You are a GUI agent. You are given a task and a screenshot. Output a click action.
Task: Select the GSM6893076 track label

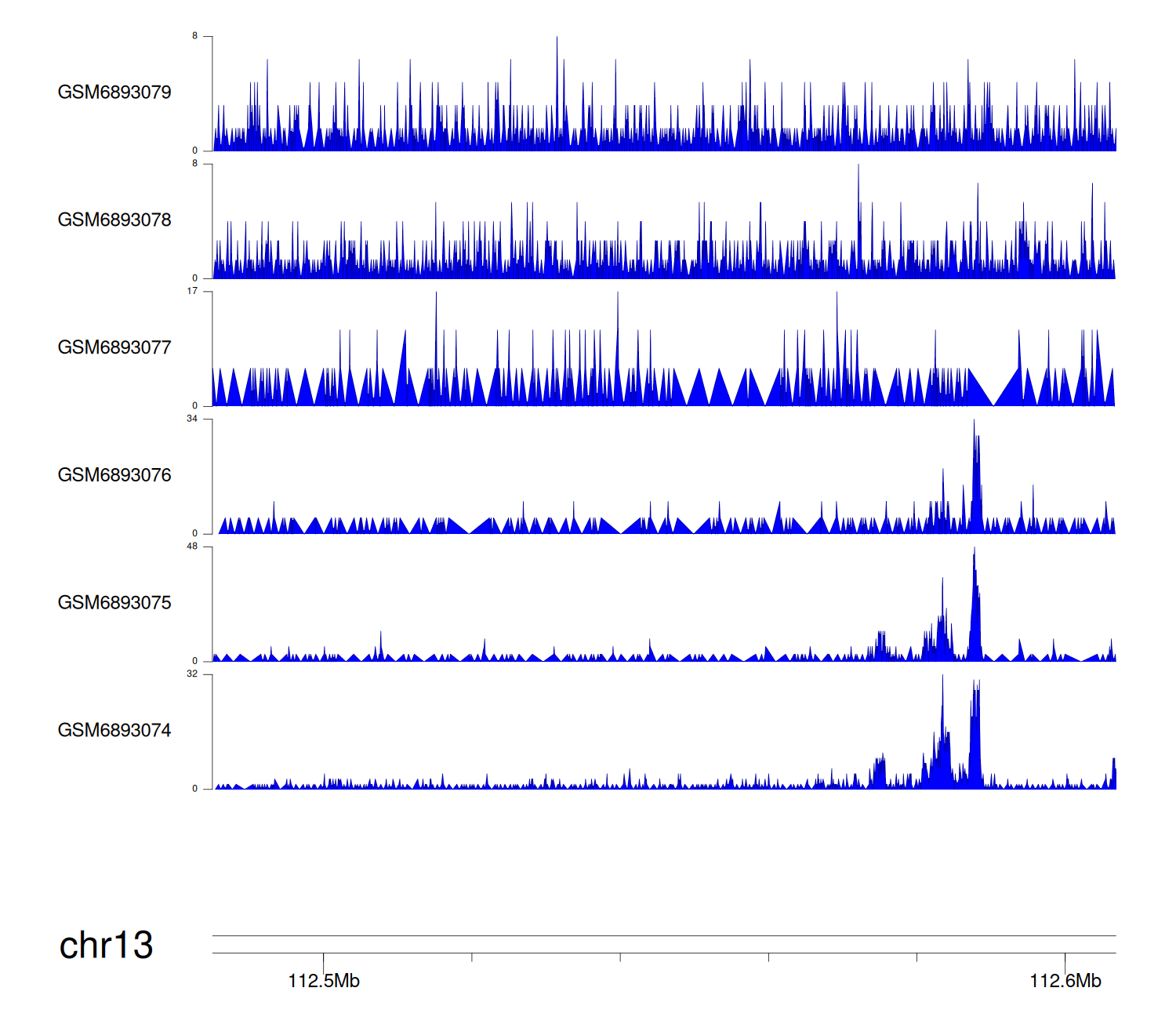click(x=114, y=475)
